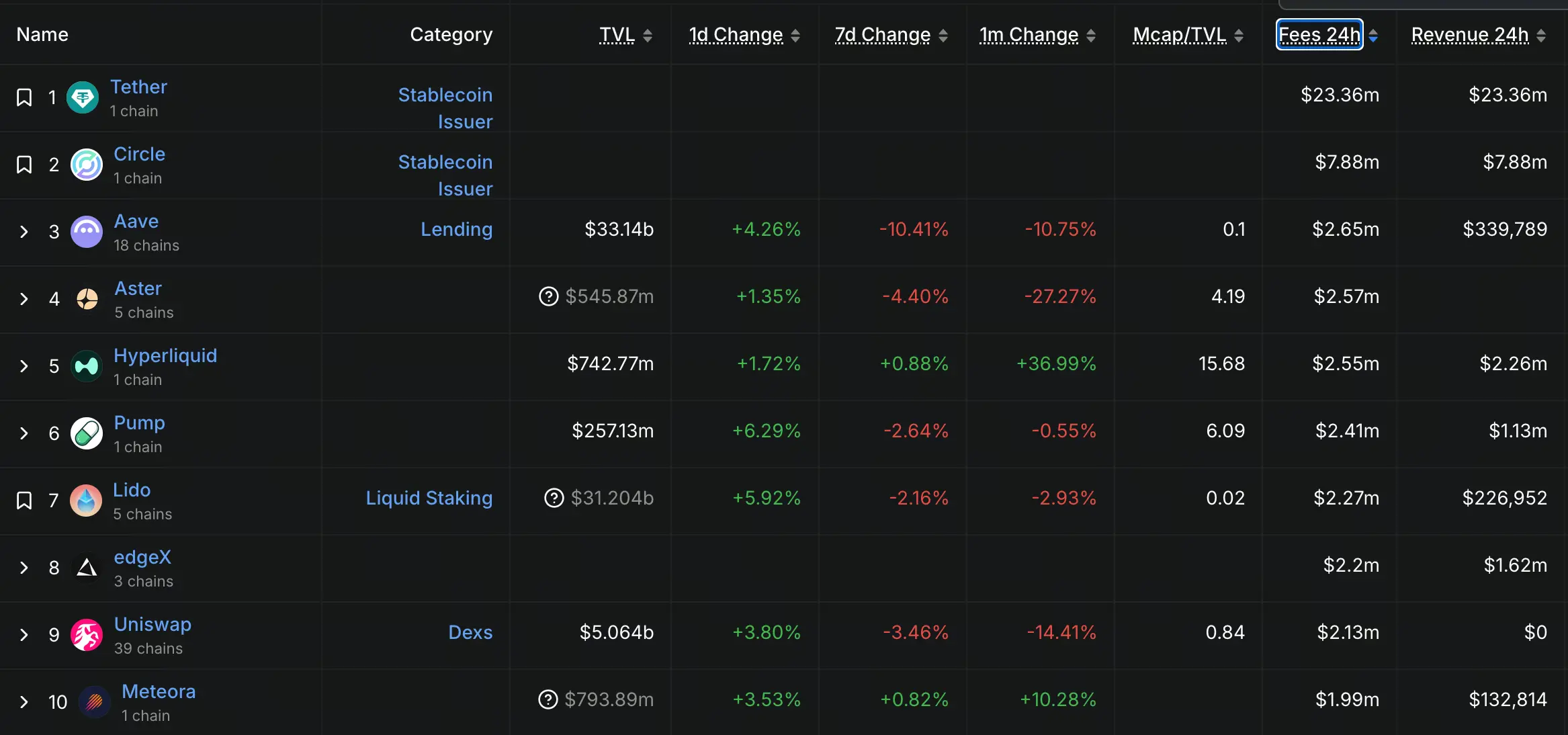This screenshot has width=1568, height=735.
Task: Click the Uniswap unicorn logo icon
Action: point(87,635)
